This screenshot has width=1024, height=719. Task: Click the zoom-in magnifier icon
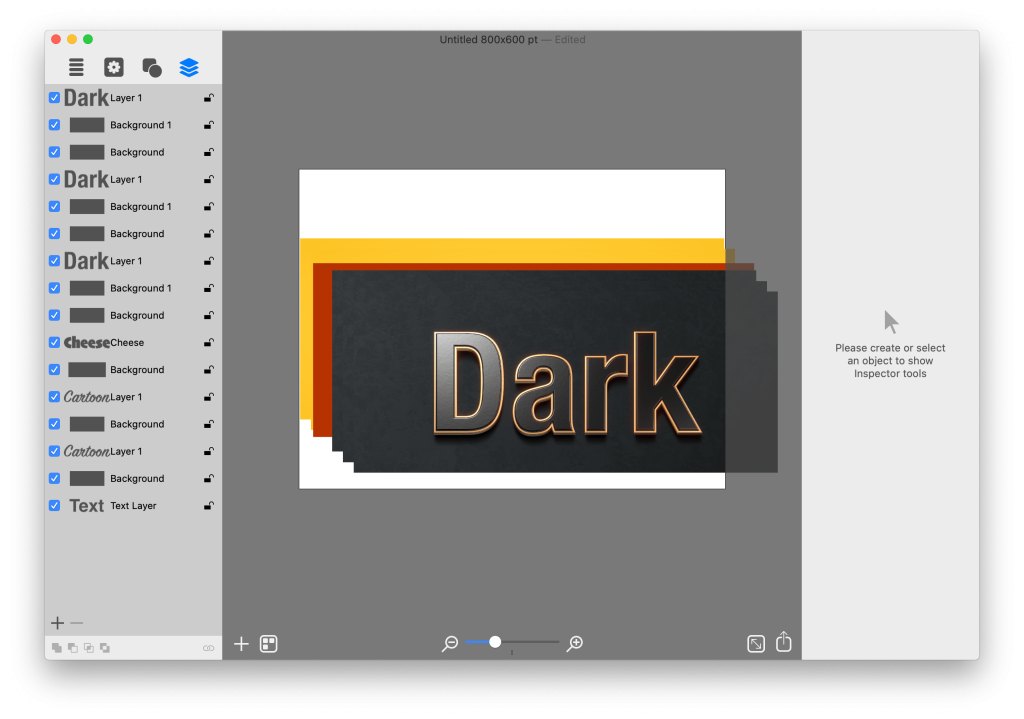click(x=574, y=643)
